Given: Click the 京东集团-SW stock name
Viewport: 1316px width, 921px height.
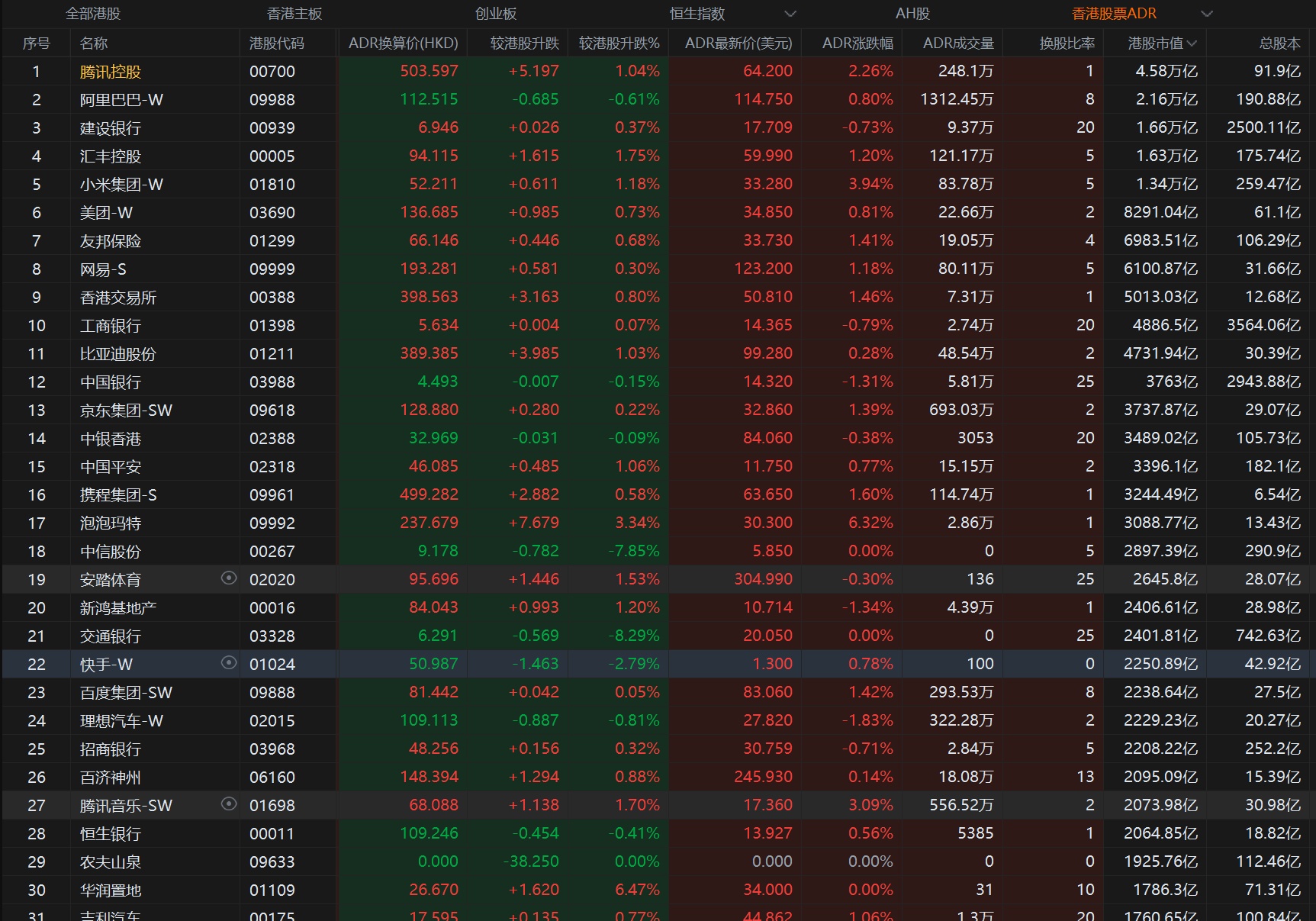Looking at the screenshot, I should pyautogui.click(x=126, y=411).
